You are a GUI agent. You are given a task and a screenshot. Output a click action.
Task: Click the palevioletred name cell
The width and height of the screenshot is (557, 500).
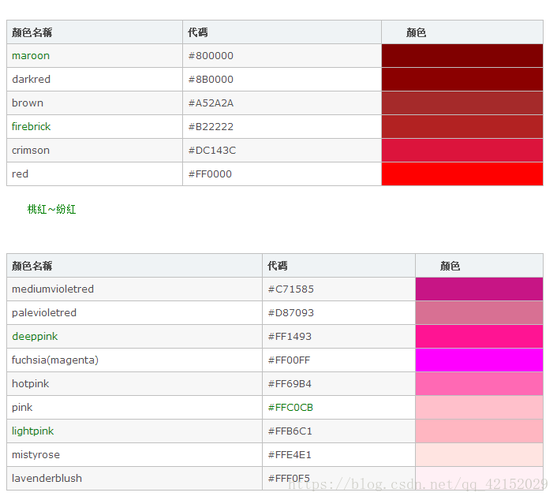pyautogui.click(x=134, y=312)
